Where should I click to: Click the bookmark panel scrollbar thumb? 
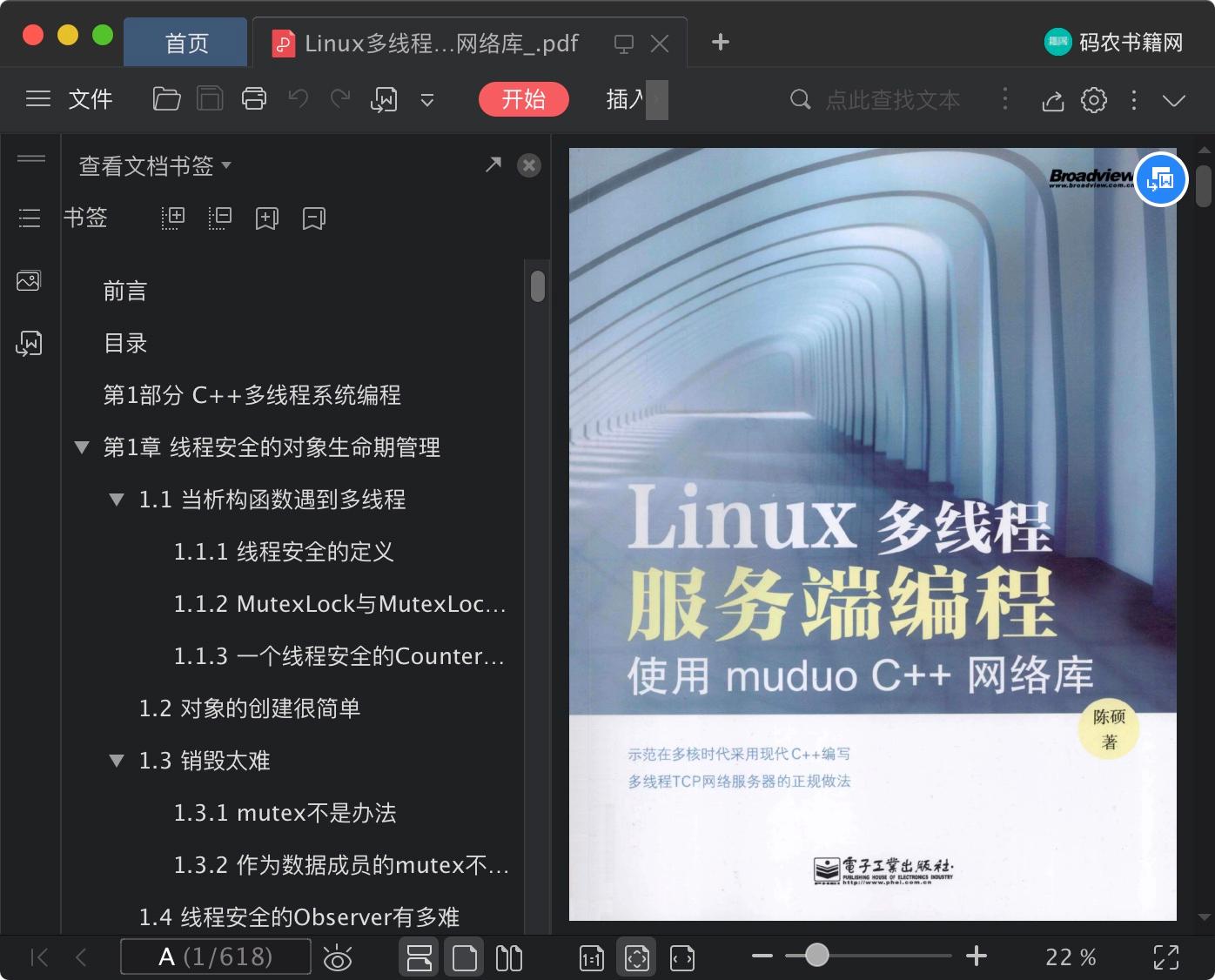pyautogui.click(x=538, y=285)
